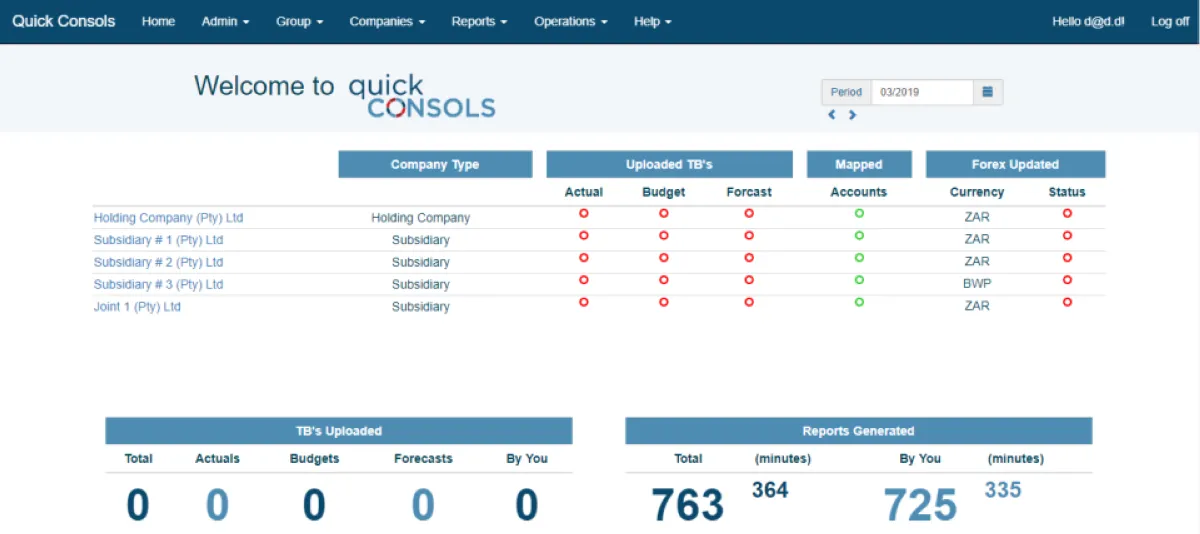Click Subsidiary # 3 Budget status circle
1200x534 pixels.
coord(663,280)
